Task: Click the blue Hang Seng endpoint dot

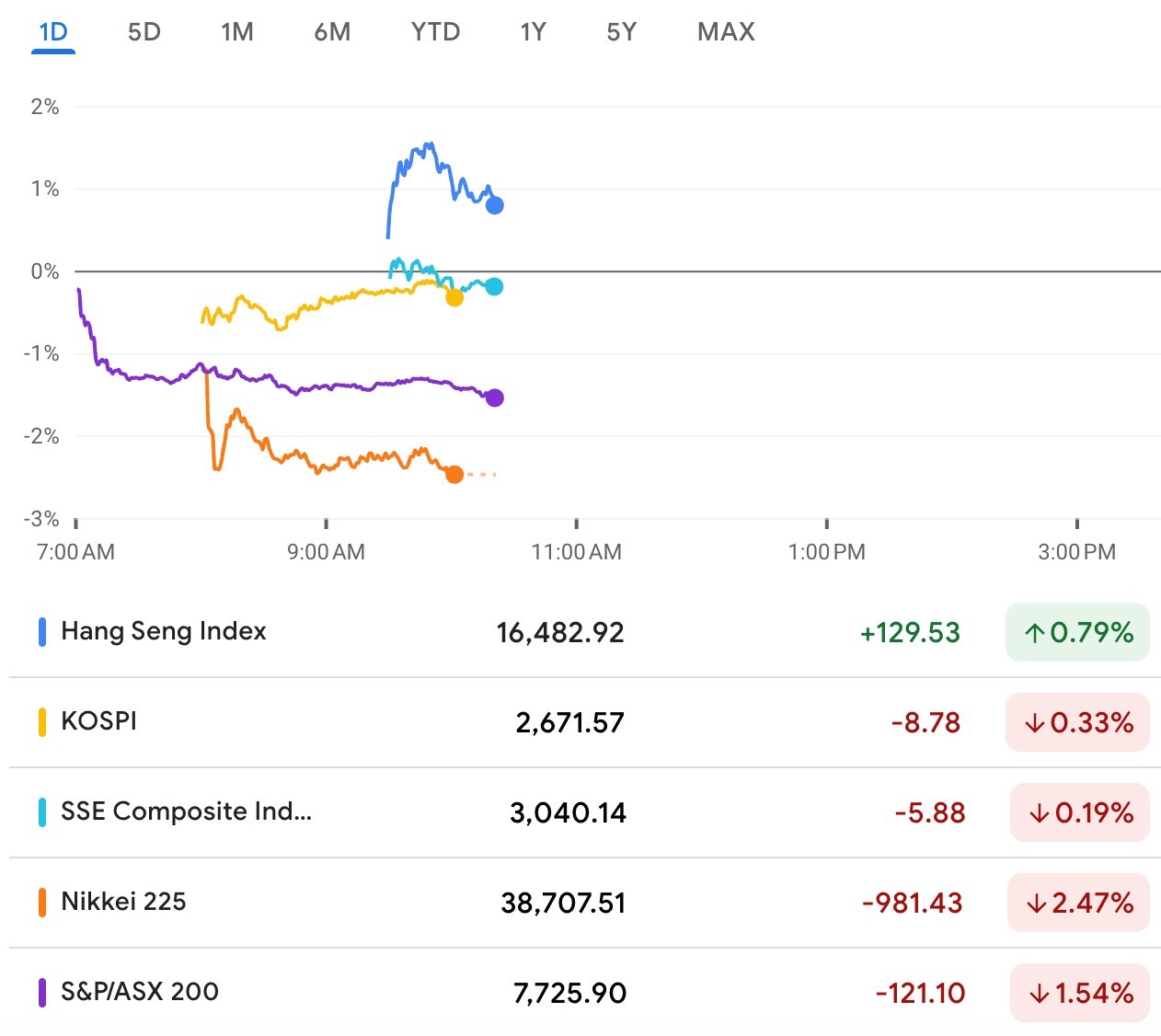Action: pos(494,205)
